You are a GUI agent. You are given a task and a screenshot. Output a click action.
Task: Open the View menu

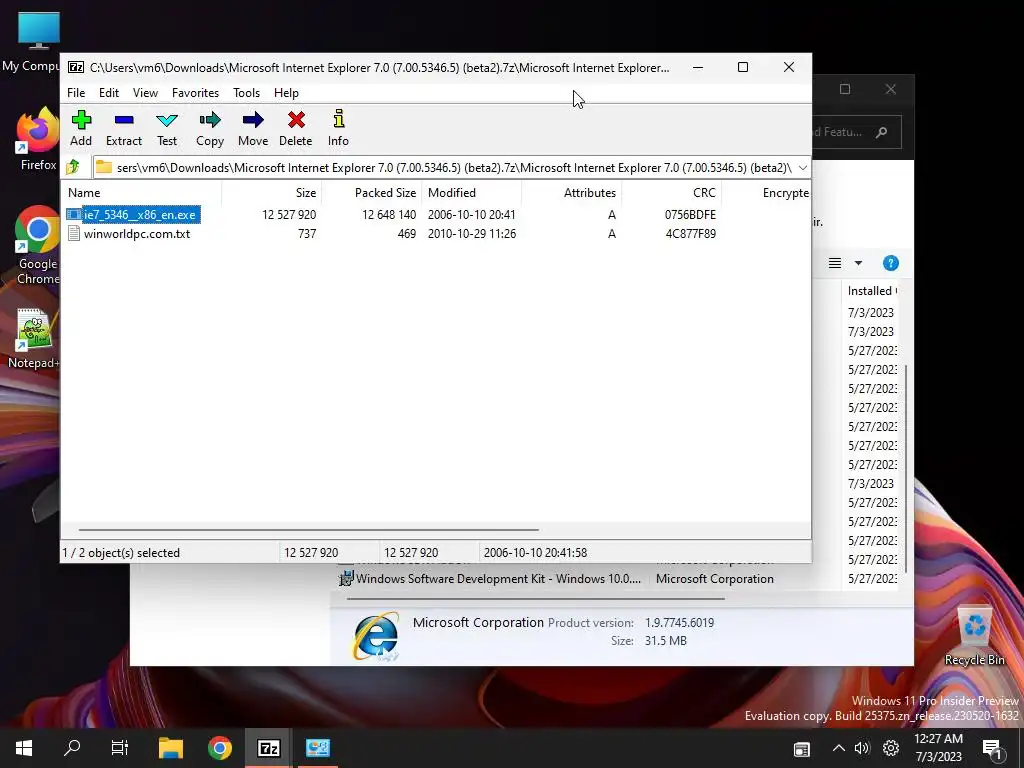145,93
